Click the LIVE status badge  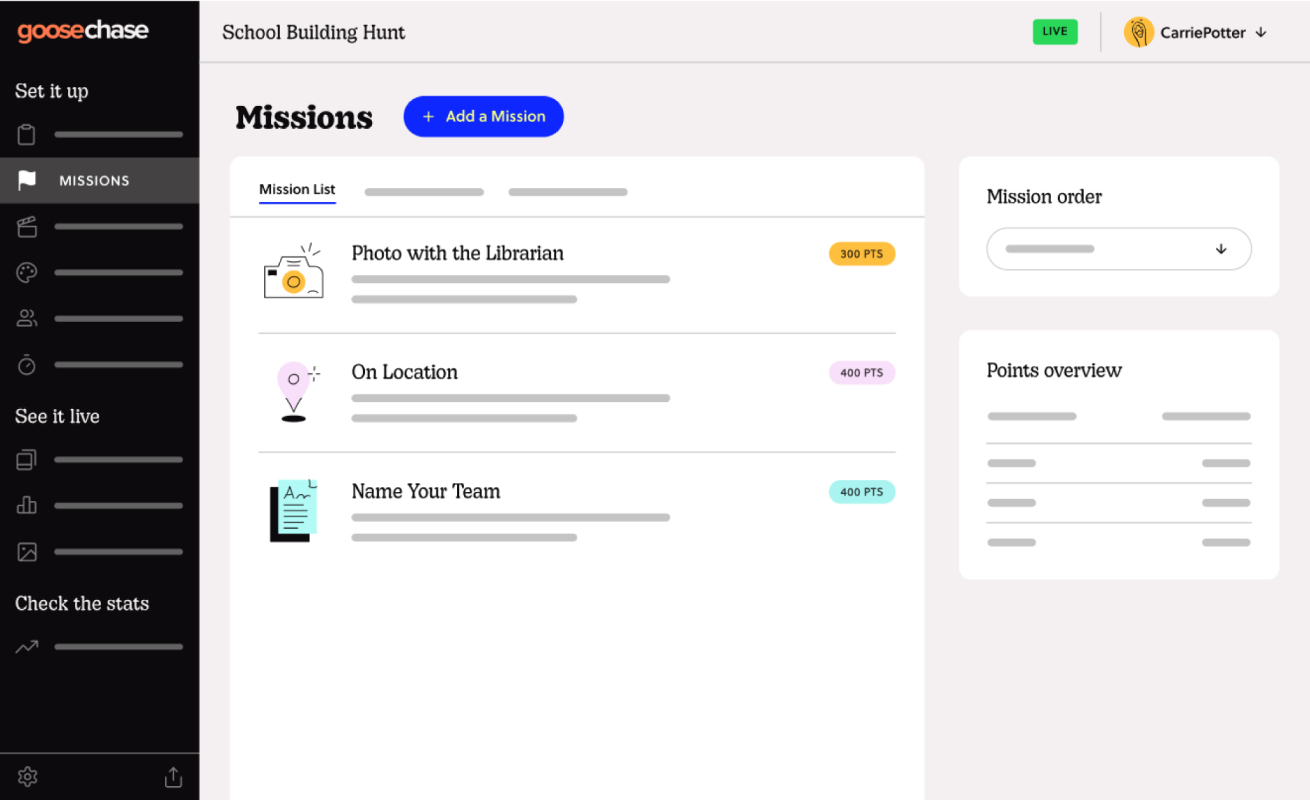(1055, 31)
